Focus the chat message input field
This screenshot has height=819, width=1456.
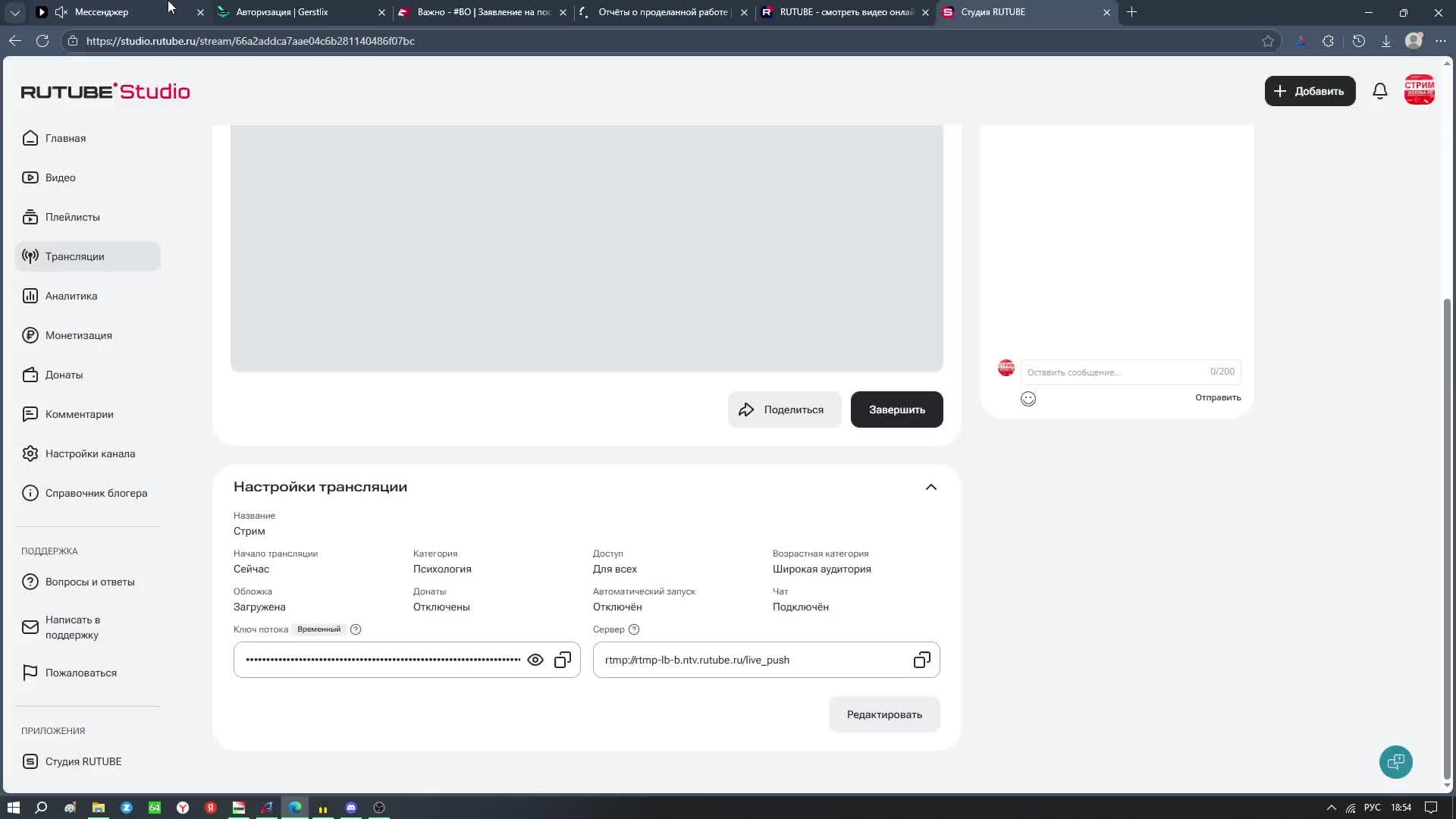click(x=1115, y=372)
